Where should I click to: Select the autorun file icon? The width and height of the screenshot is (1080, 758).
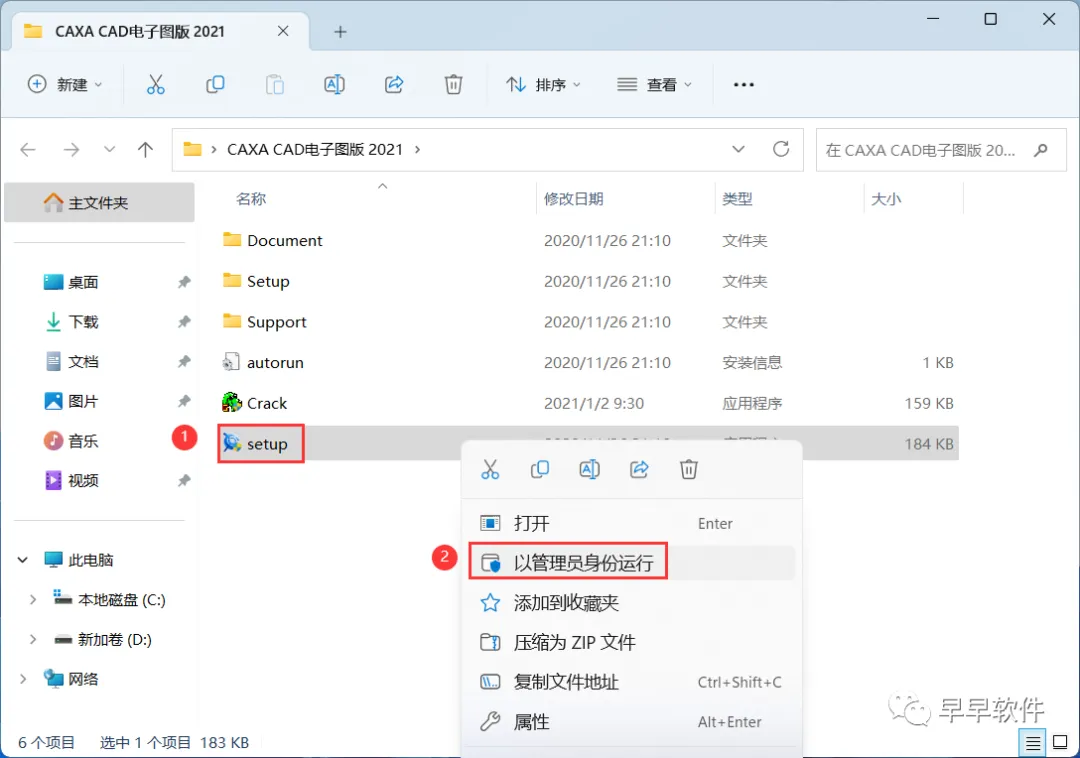click(231, 362)
